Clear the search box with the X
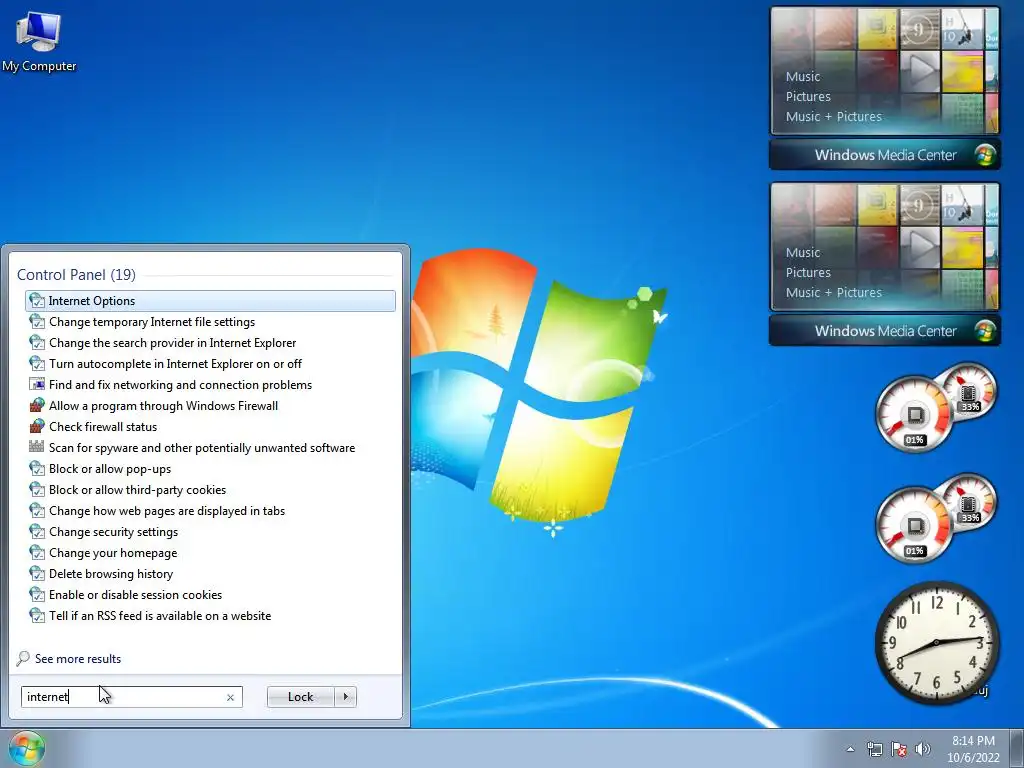Image resolution: width=1024 pixels, height=768 pixels. pyautogui.click(x=231, y=697)
